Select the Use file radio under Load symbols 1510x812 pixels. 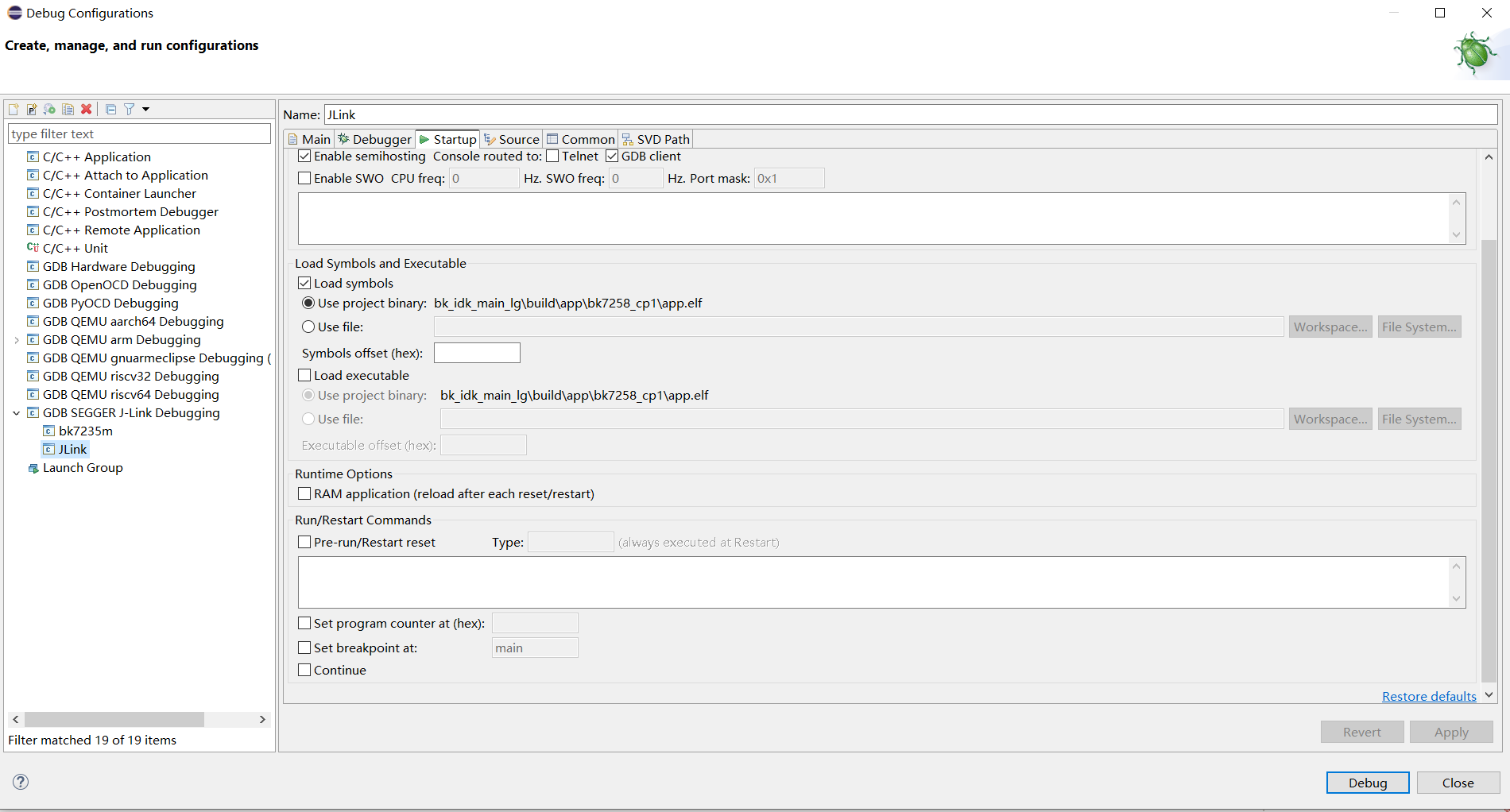point(308,327)
